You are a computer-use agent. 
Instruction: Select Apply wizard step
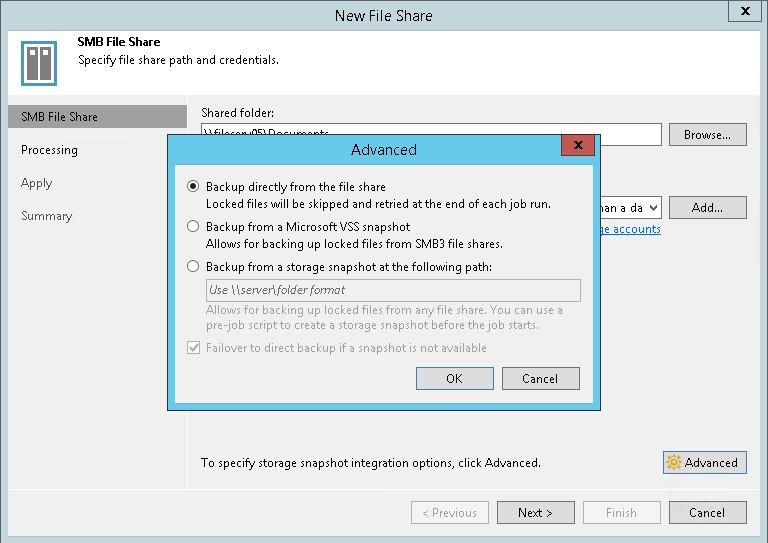coord(37,183)
